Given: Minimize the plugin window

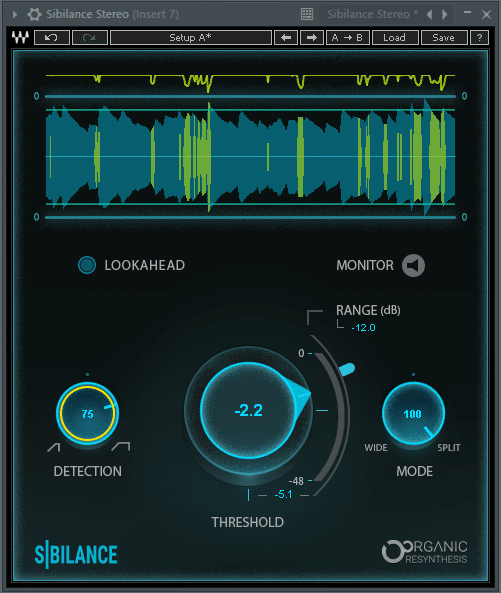Looking at the screenshot, I should (x=467, y=13).
